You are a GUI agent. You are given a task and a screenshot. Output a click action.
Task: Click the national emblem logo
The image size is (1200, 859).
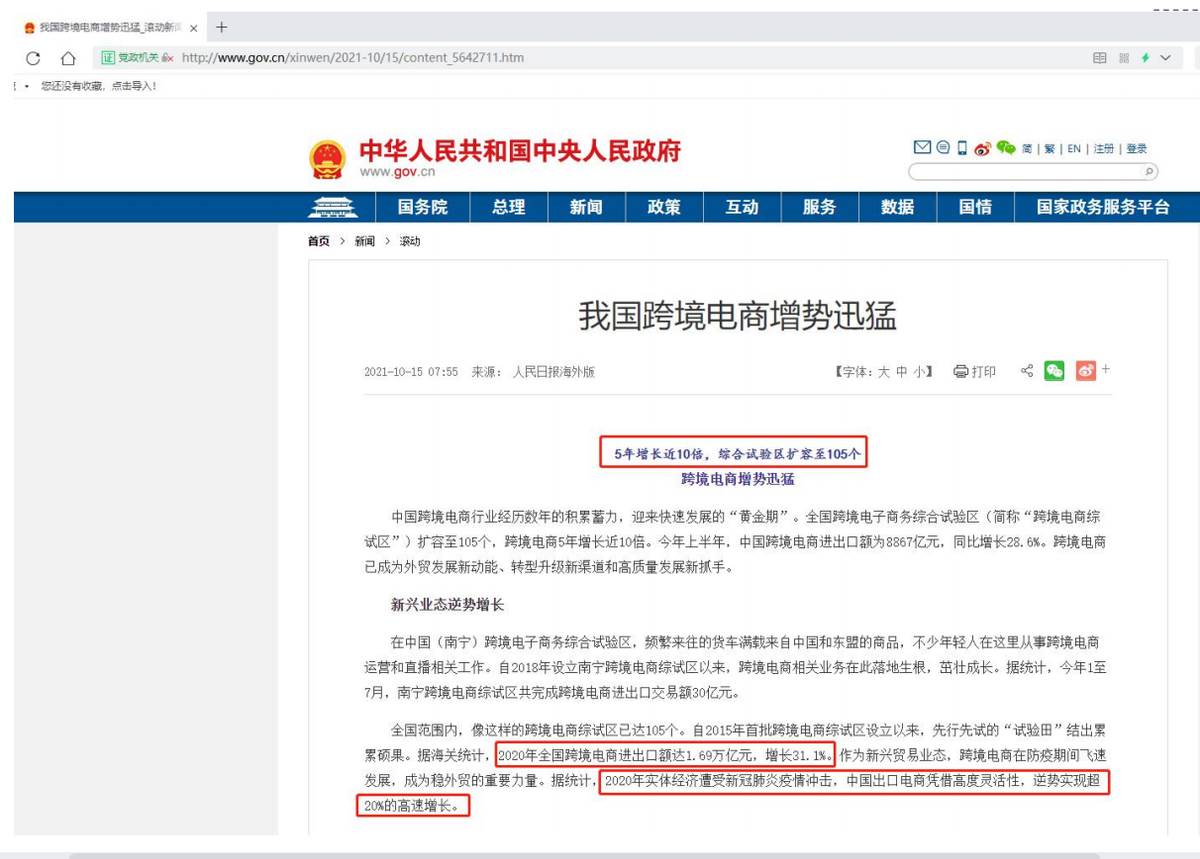pyautogui.click(x=326, y=160)
